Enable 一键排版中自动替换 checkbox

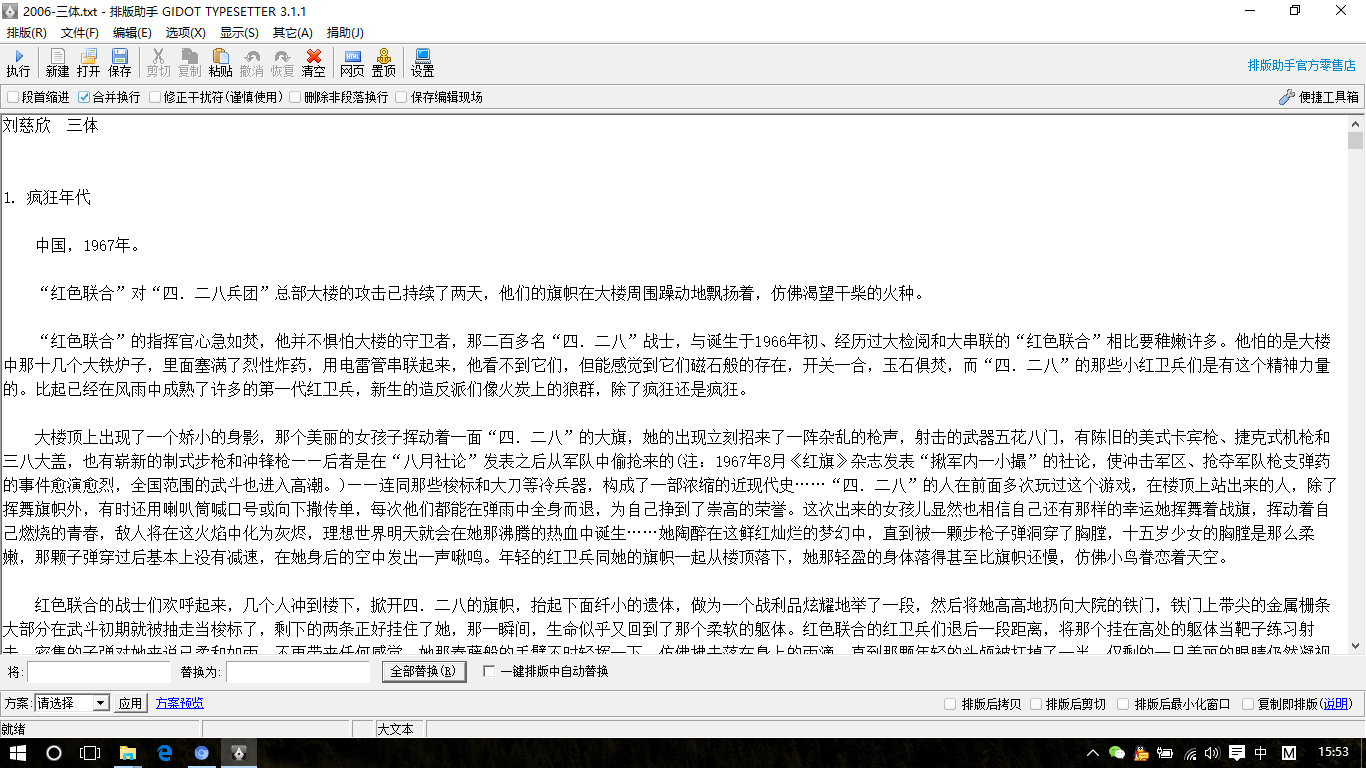click(489, 671)
